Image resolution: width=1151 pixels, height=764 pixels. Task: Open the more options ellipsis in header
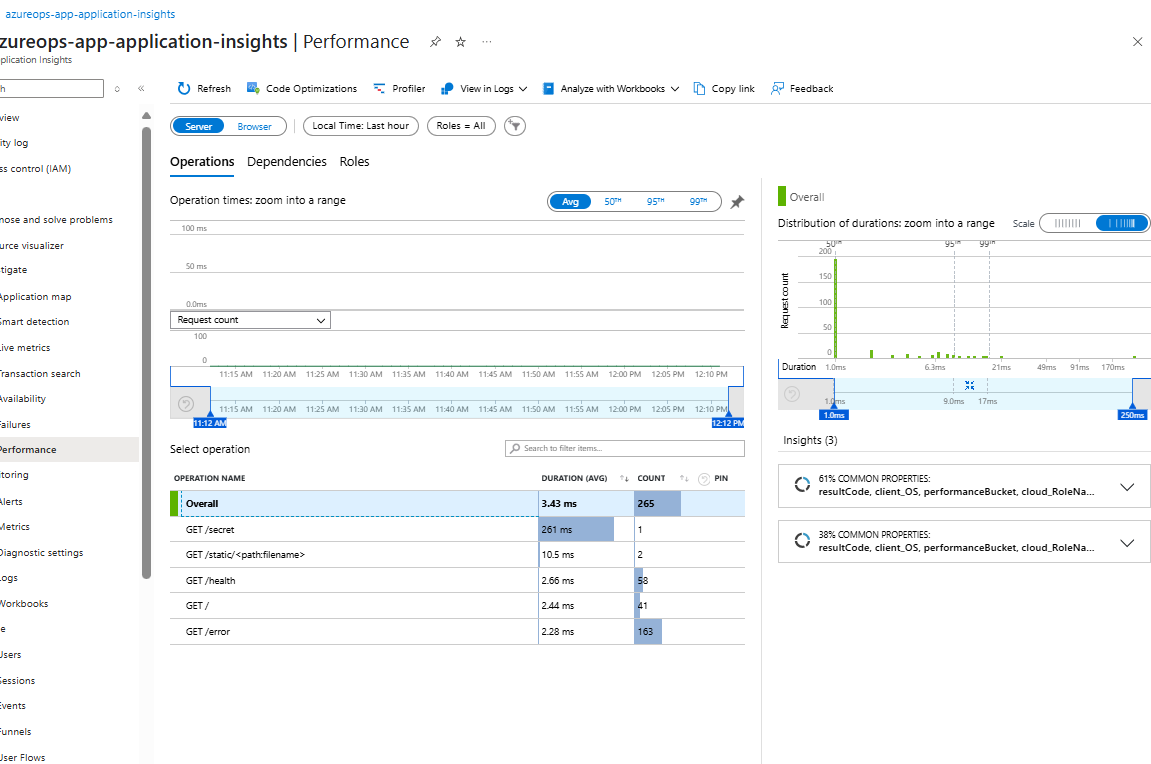pos(487,42)
